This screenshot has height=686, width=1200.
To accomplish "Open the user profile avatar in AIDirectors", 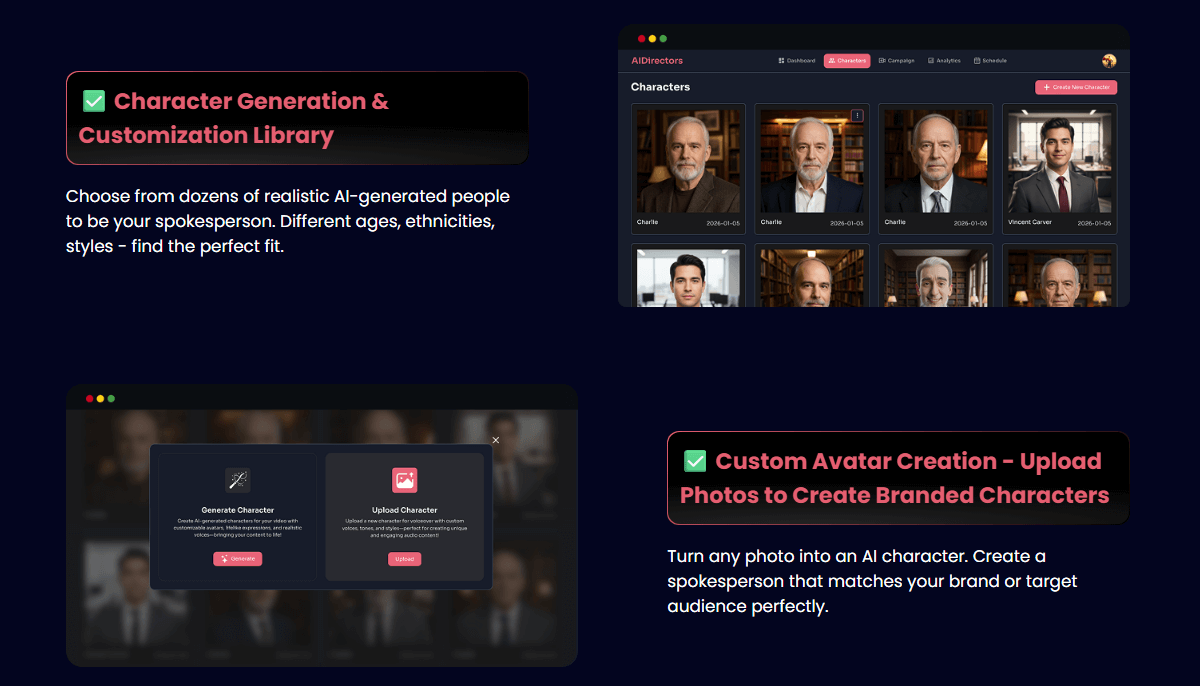I will pos(1108,61).
